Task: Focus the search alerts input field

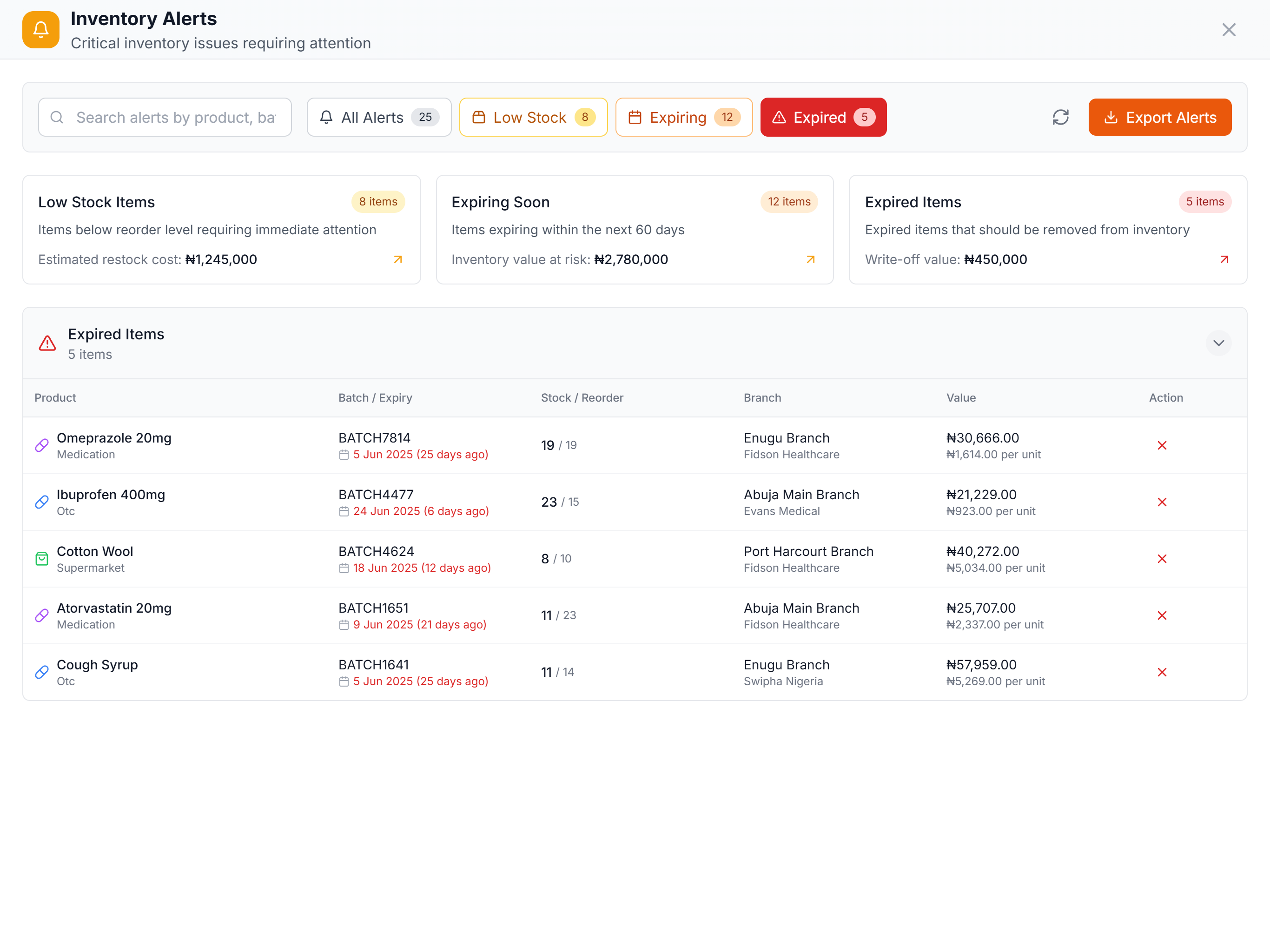Action: pyautogui.click(x=175, y=117)
